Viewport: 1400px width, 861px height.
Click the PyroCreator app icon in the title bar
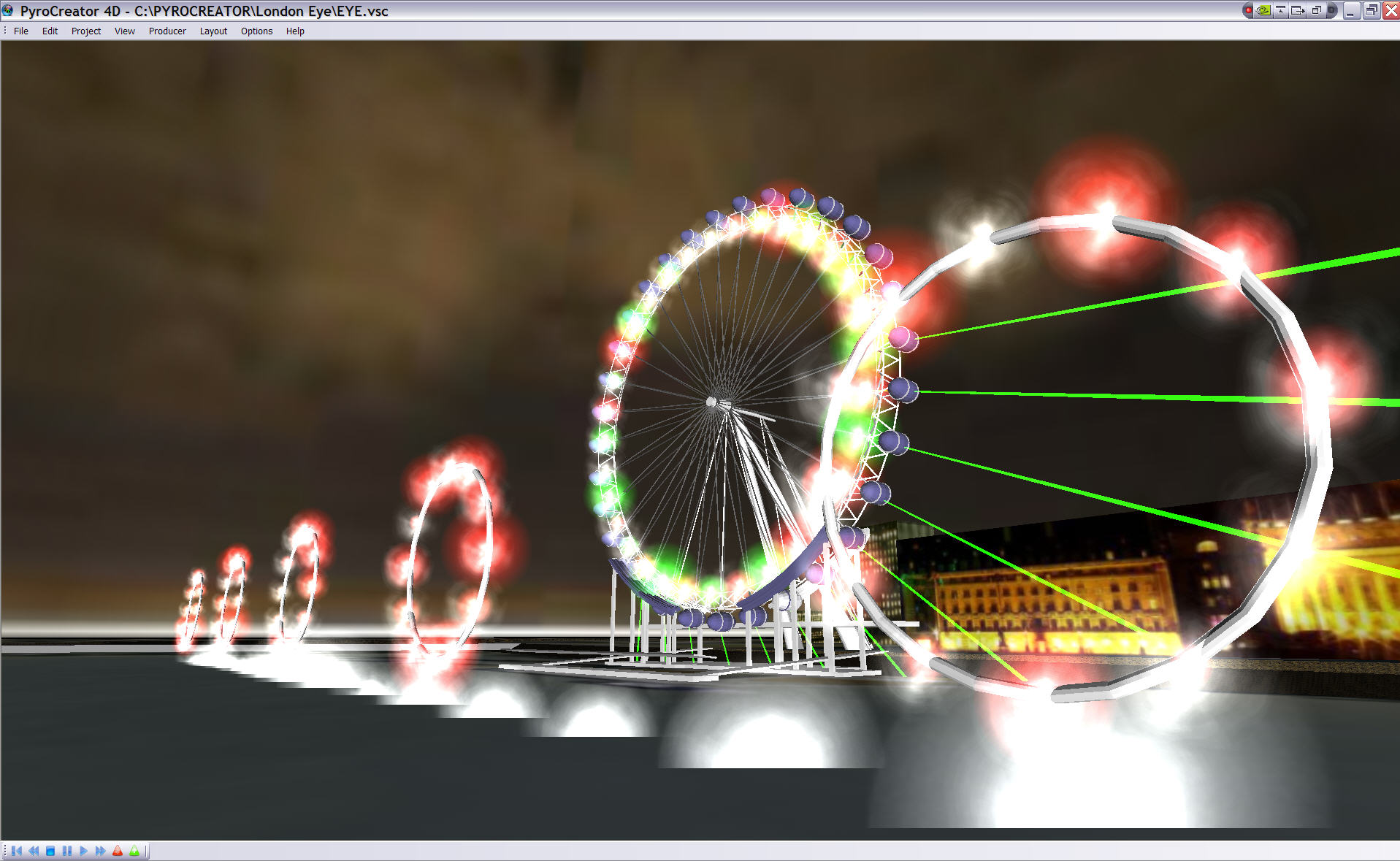pos(8,10)
